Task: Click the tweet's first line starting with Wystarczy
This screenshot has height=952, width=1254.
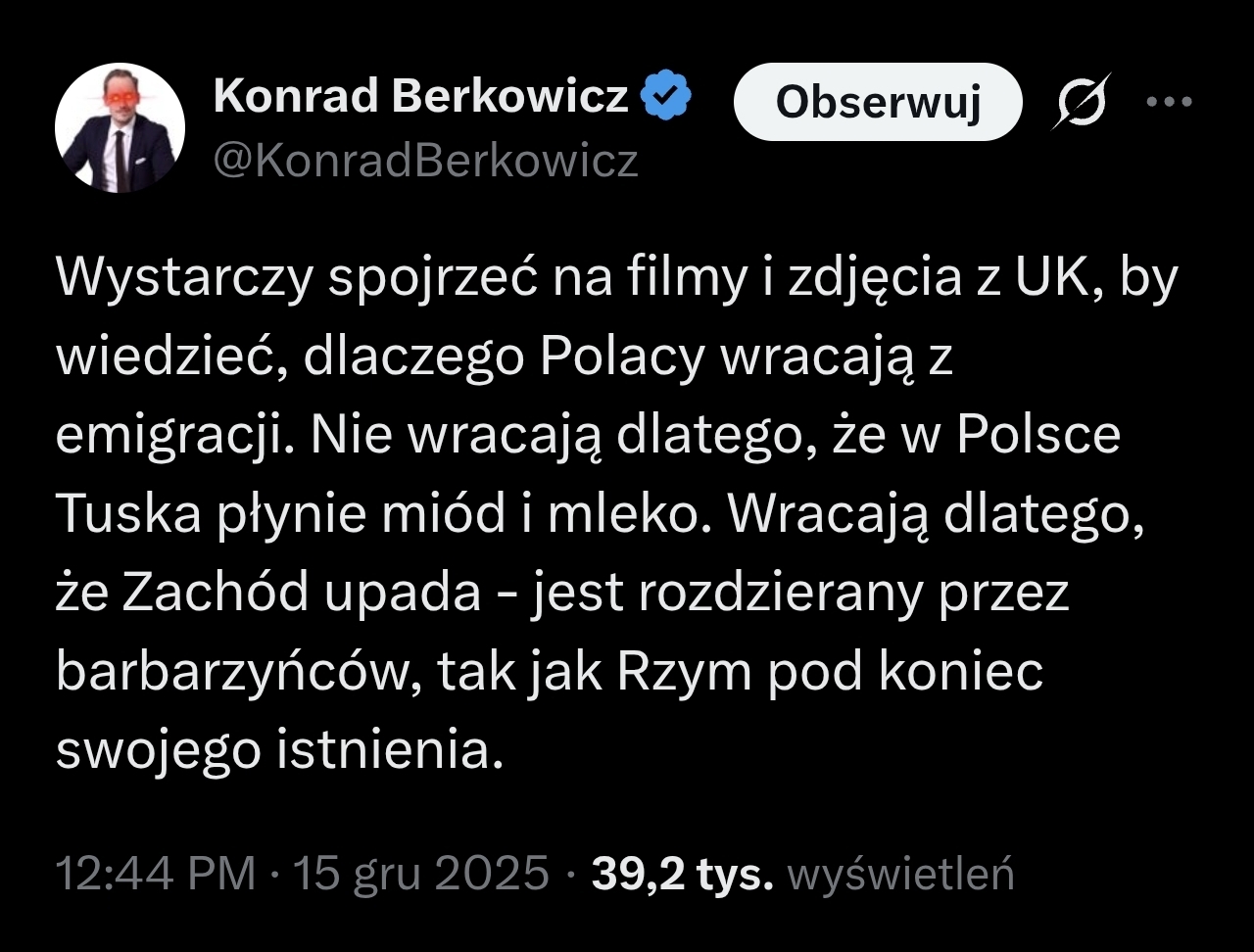Action: [x=616, y=279]
